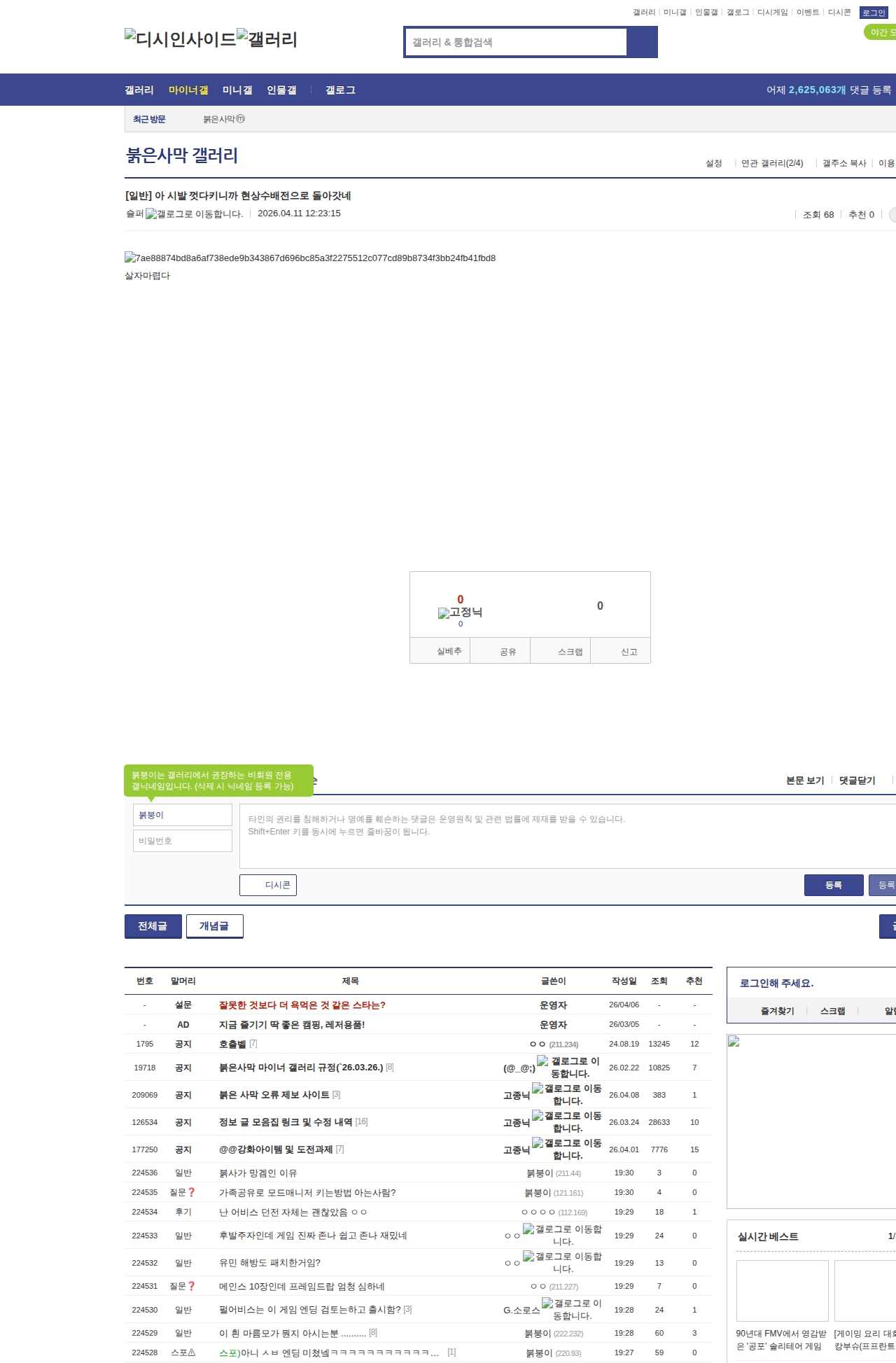Screen dimensions: 896x1363
Task: Open gallog icon in 유민 해방도 패치한거임? row
Action: pos(562,1263)
